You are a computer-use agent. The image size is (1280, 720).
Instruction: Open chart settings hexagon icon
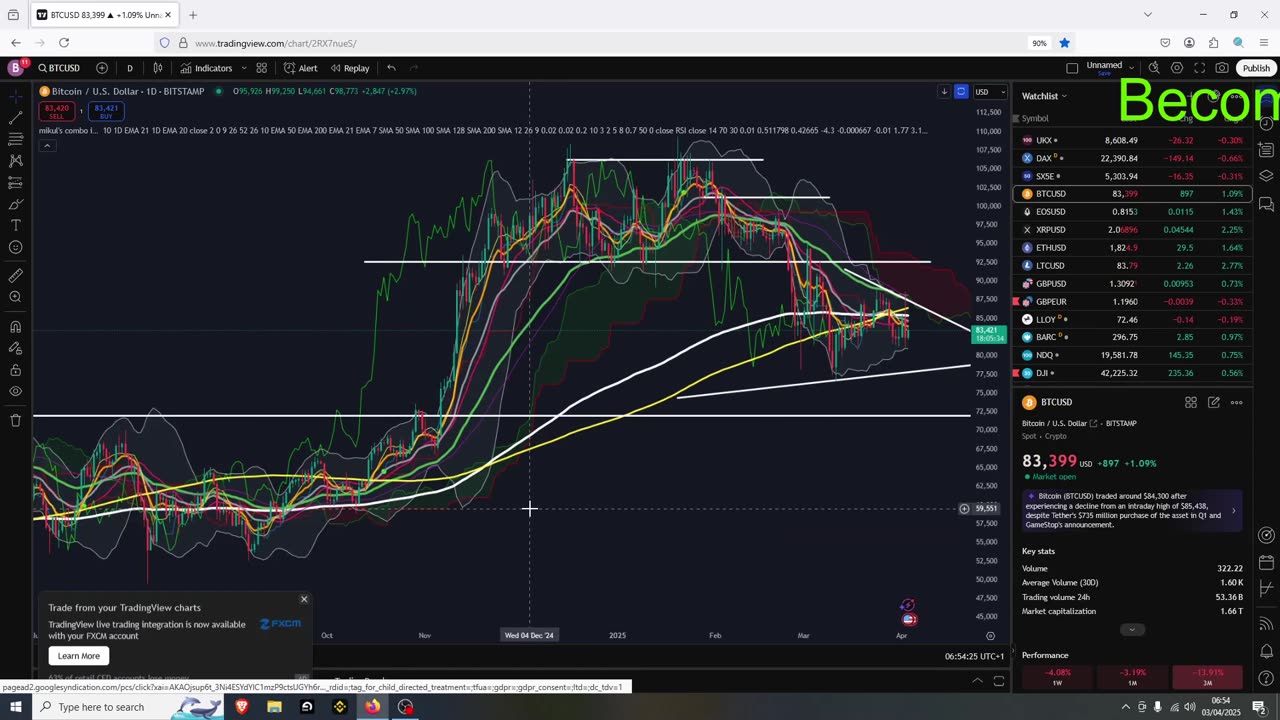tap(1177, 68)
